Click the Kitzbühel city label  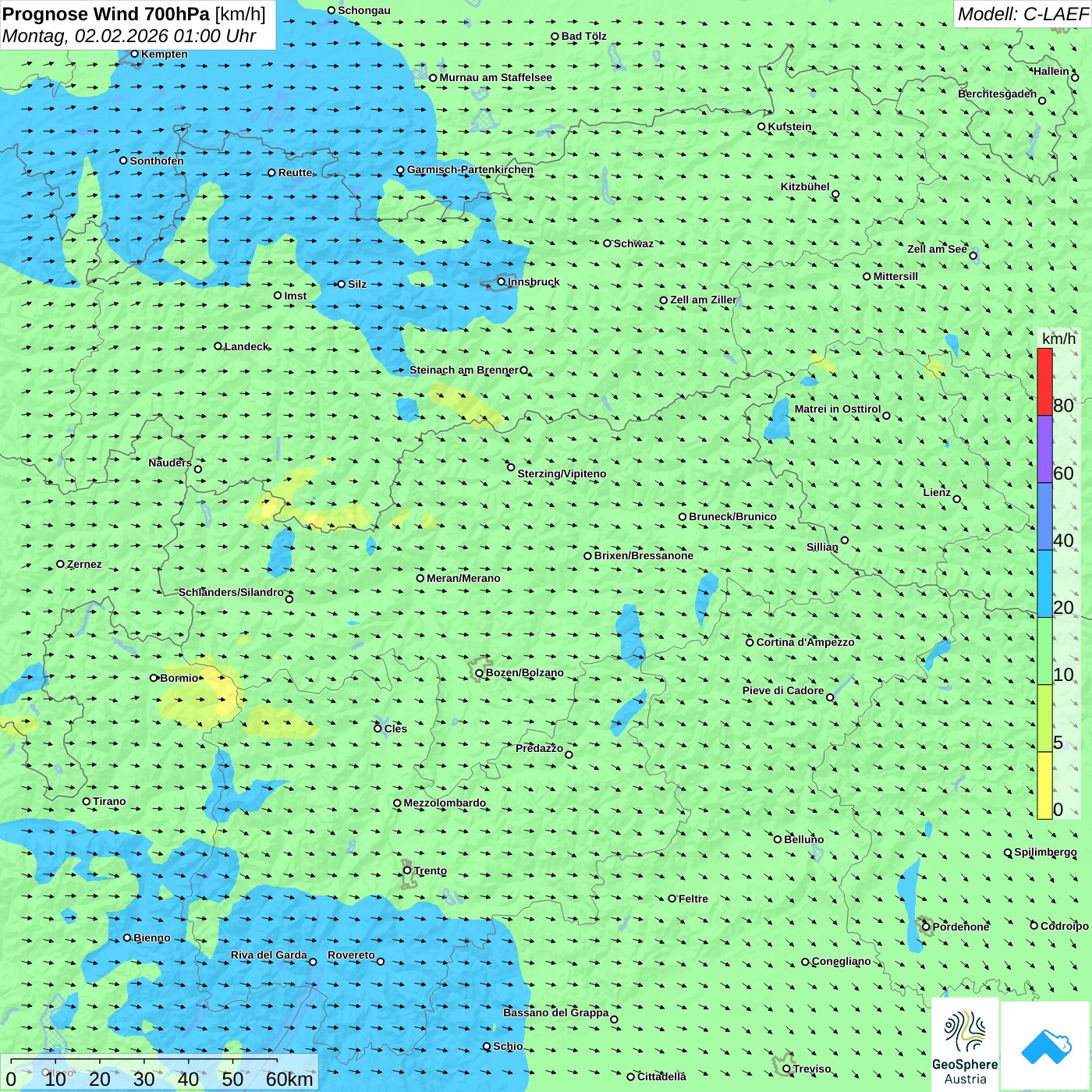805,186
